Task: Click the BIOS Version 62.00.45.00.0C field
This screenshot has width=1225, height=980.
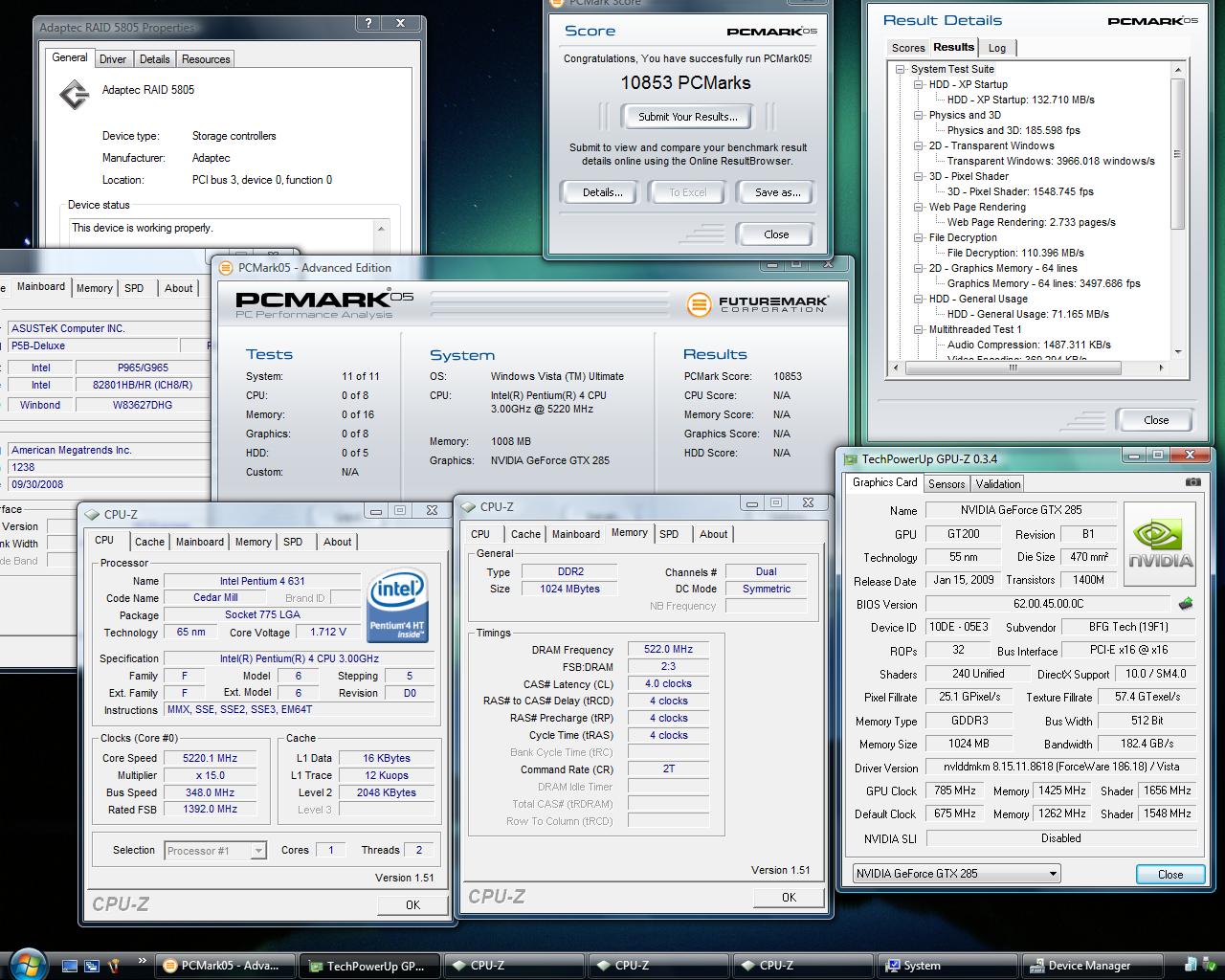Action: click(1048, 604)
